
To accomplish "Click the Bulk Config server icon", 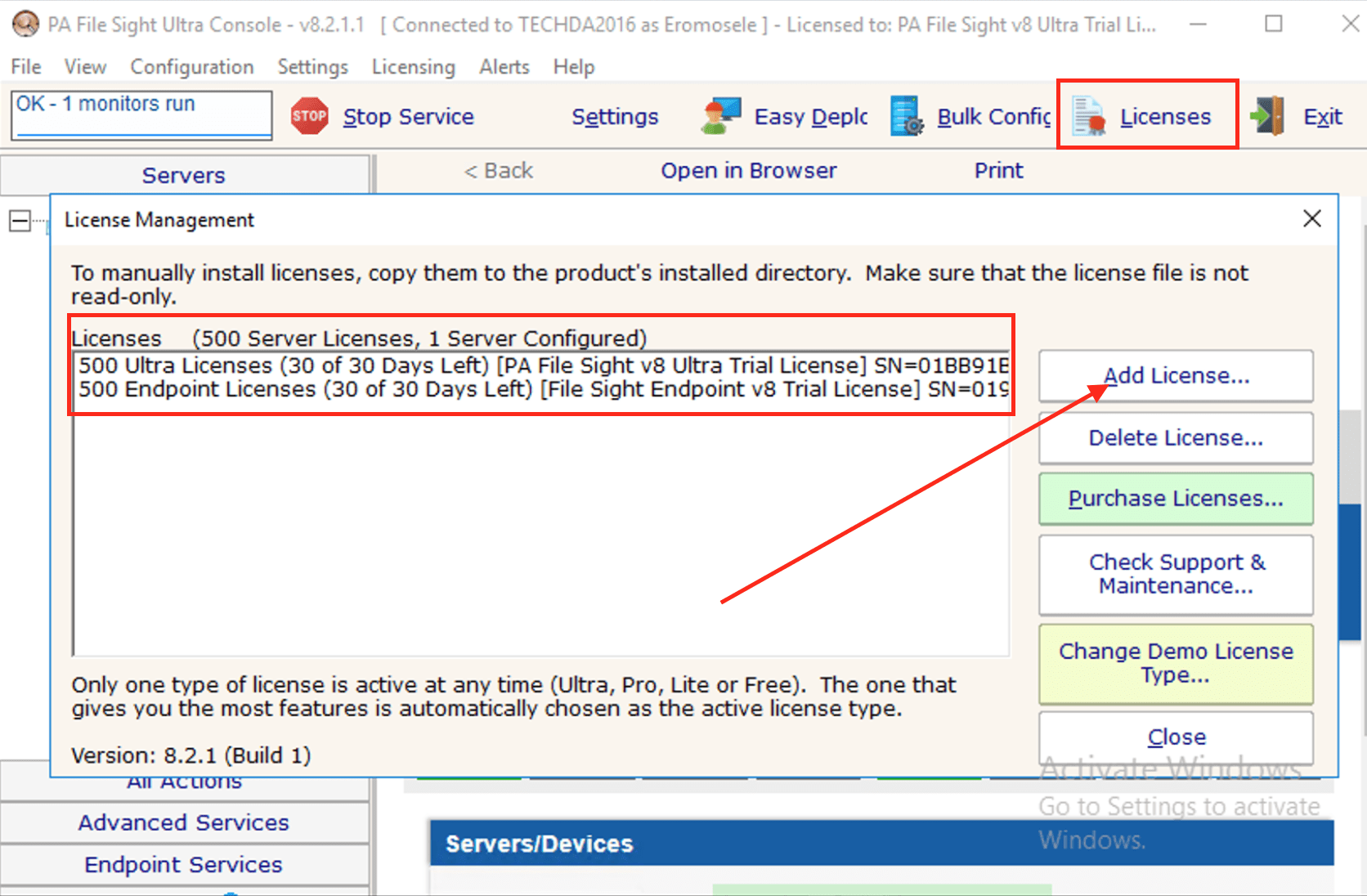I will (907, 116).
